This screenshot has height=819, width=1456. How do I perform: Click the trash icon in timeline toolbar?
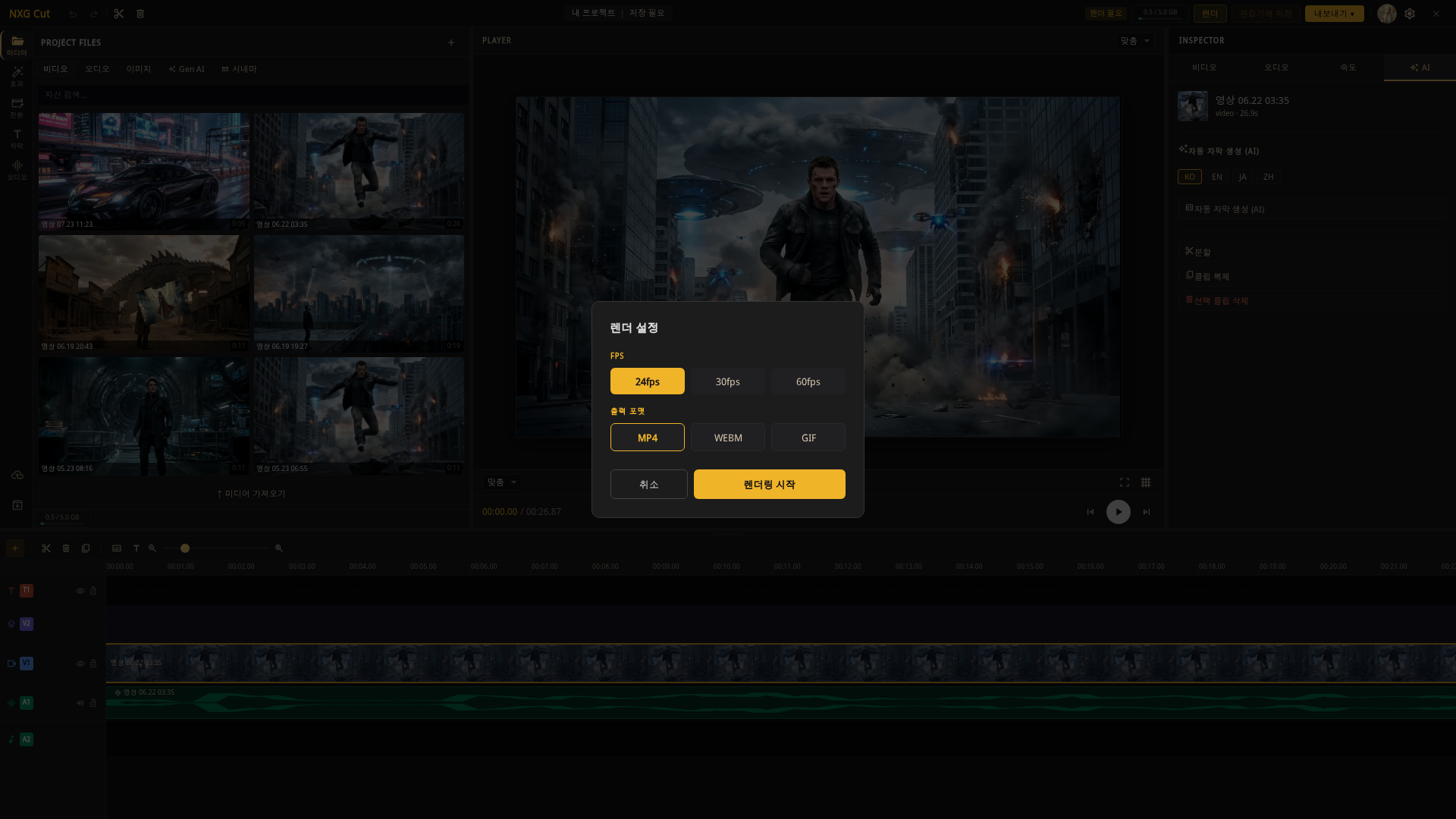tap(66, 548)
